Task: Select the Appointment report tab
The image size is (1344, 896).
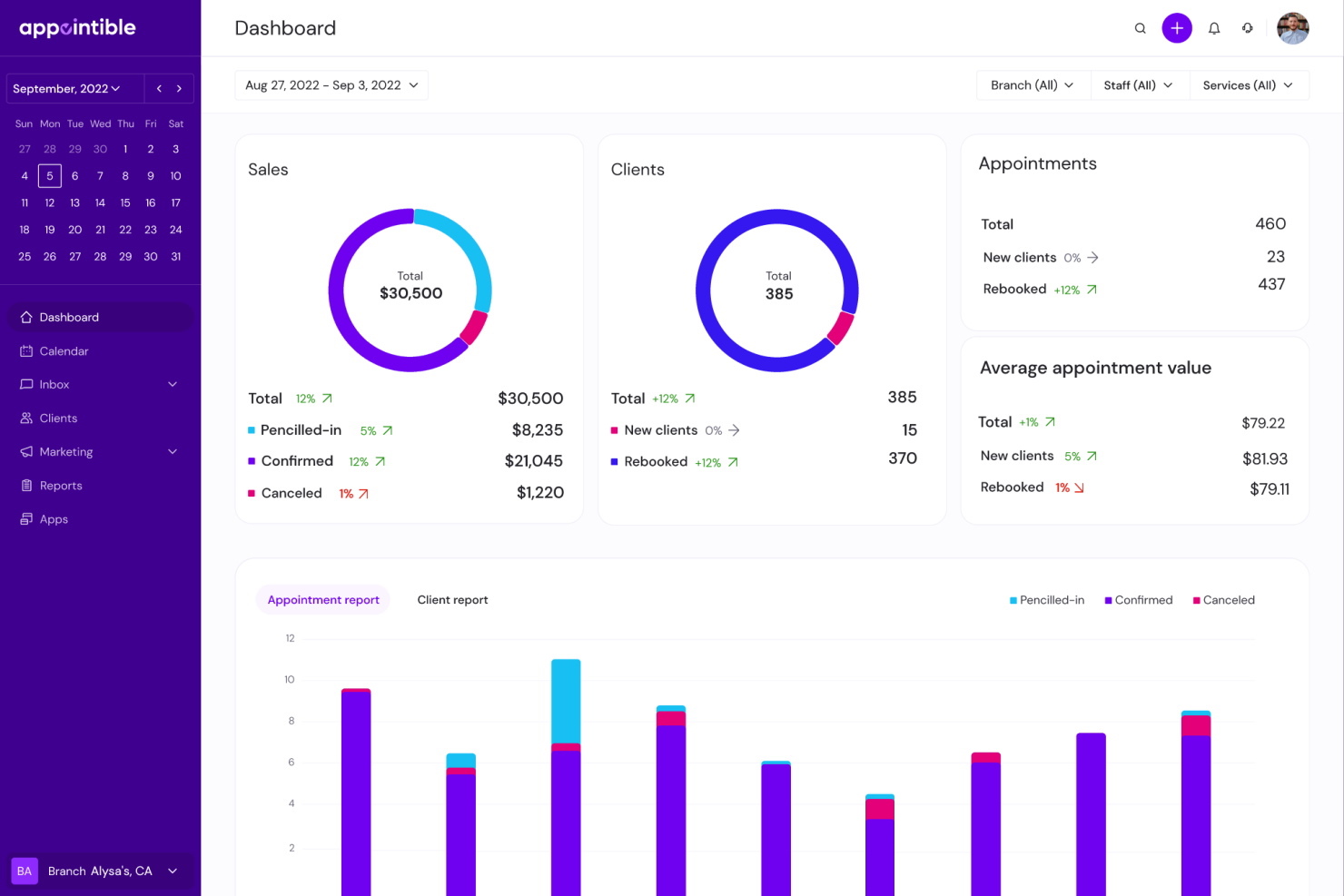Action: tap(323, 600)
